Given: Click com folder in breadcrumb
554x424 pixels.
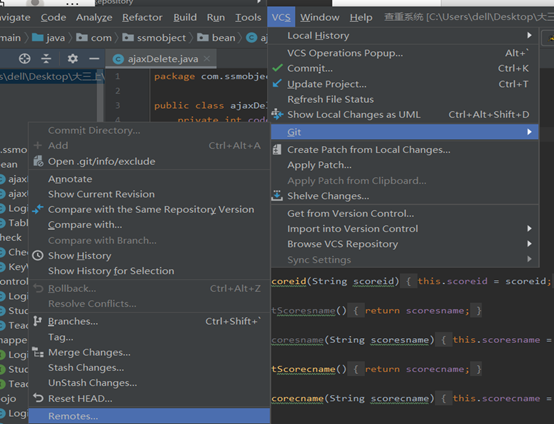Looking at the screenshot, I should [94, 37].
